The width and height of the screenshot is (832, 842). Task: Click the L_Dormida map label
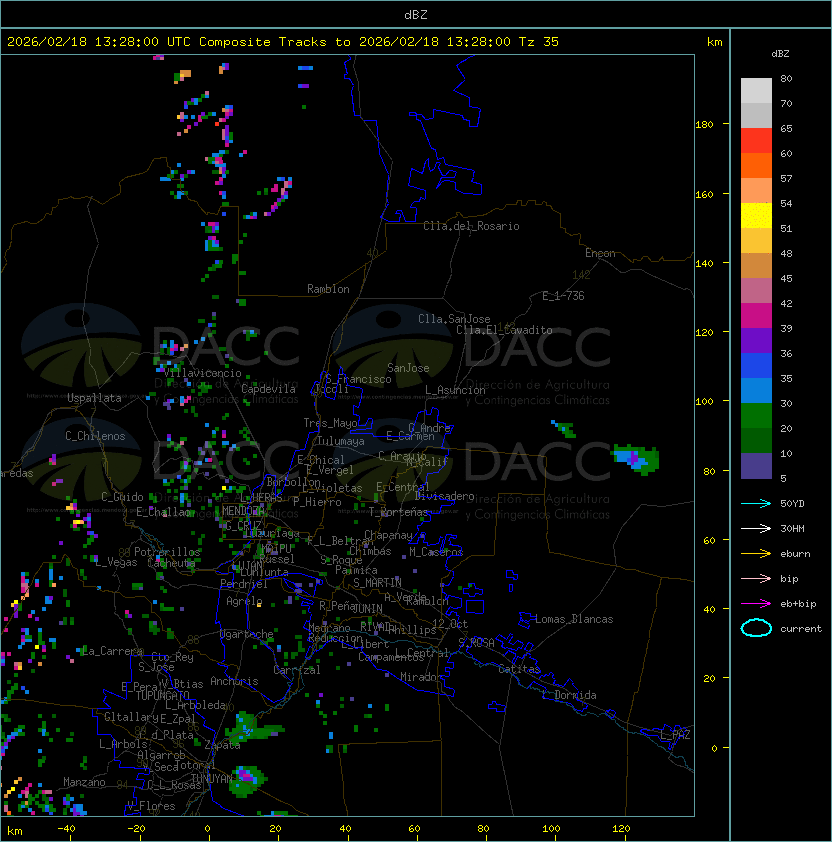pyautogui.click(x=569, y=695)
